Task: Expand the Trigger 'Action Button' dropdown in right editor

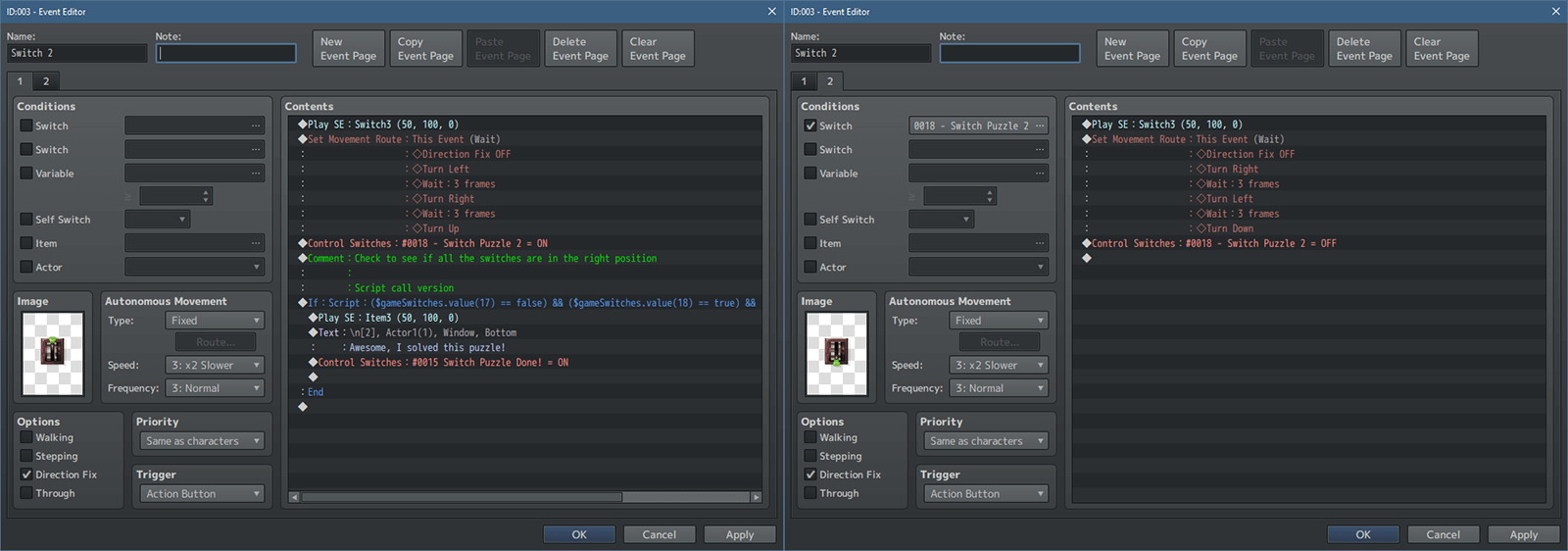Action: (986, 494)
